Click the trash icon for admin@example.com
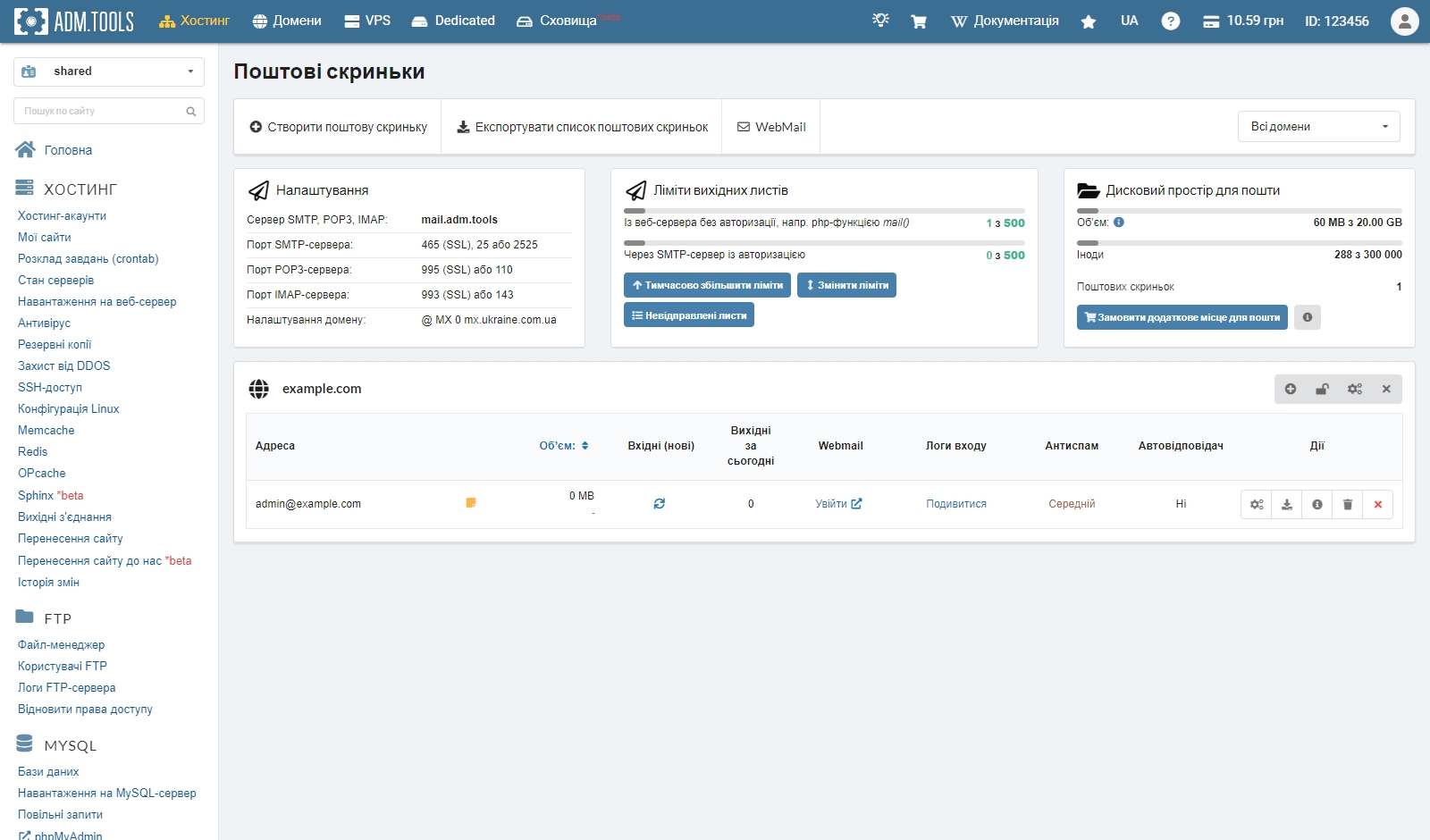1430x840 pixels. [1347, 505]
